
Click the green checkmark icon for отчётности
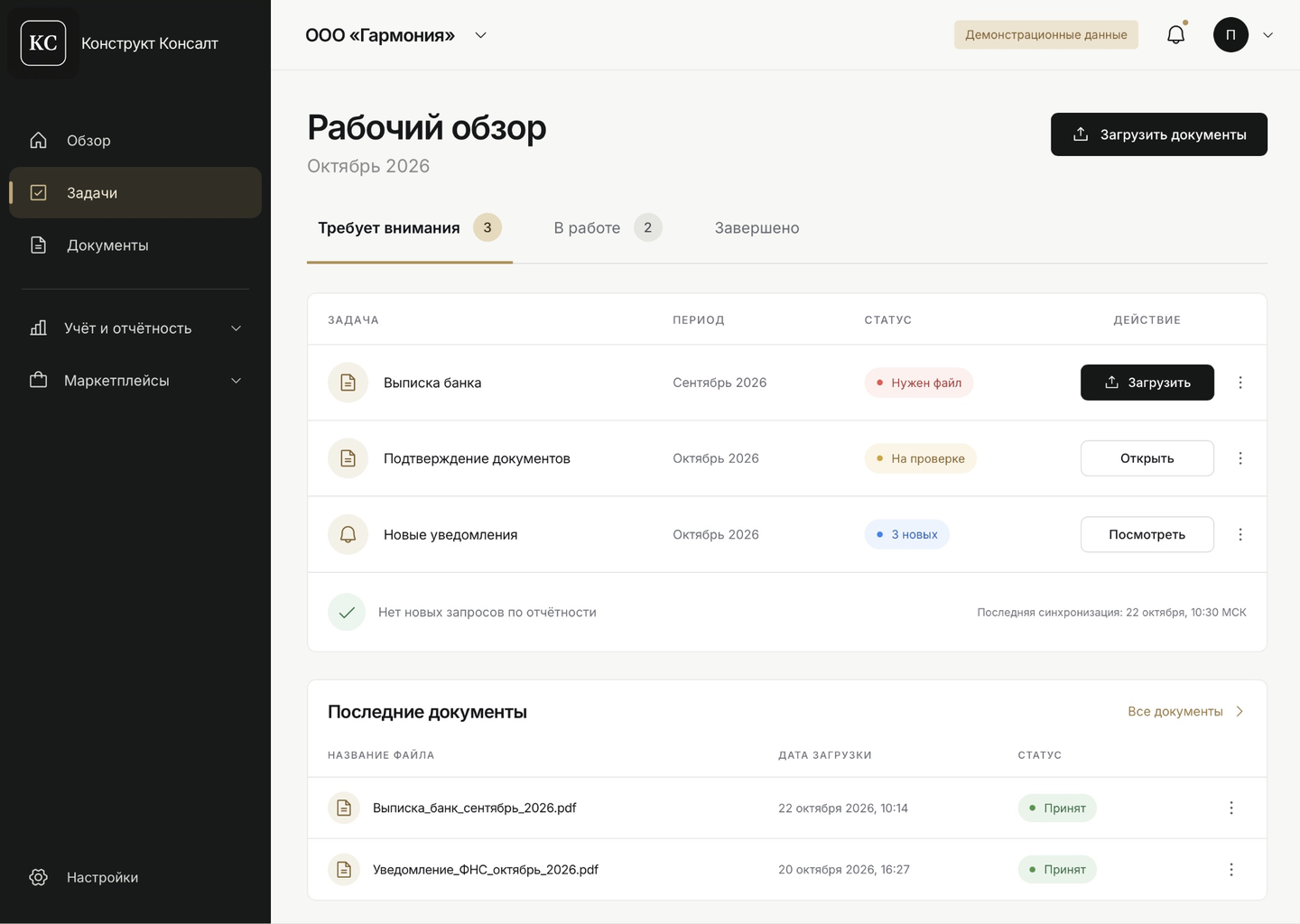tap(347, 612)
